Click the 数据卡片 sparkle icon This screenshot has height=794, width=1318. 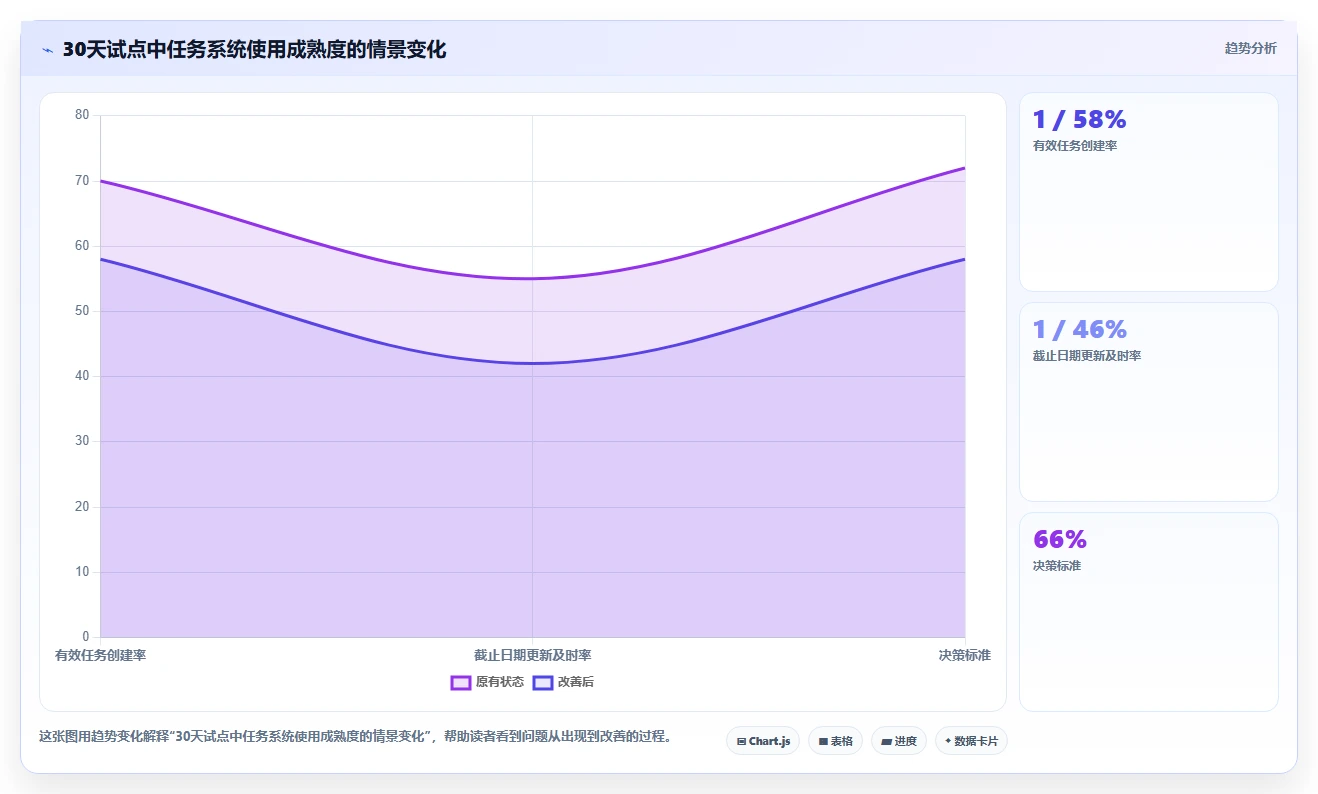[x=948, y=741]
